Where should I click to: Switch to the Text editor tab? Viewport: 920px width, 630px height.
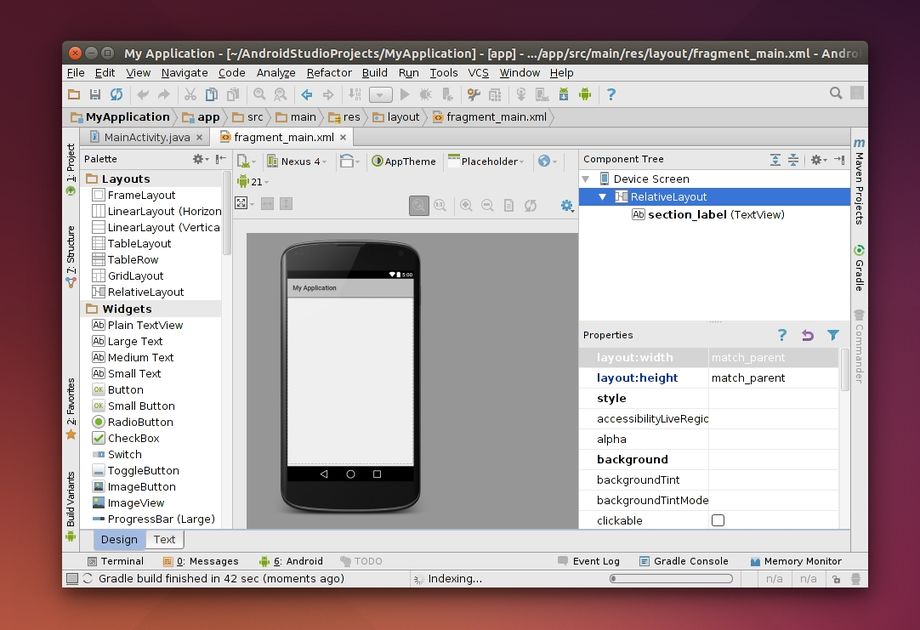click(x=164, y=540)
